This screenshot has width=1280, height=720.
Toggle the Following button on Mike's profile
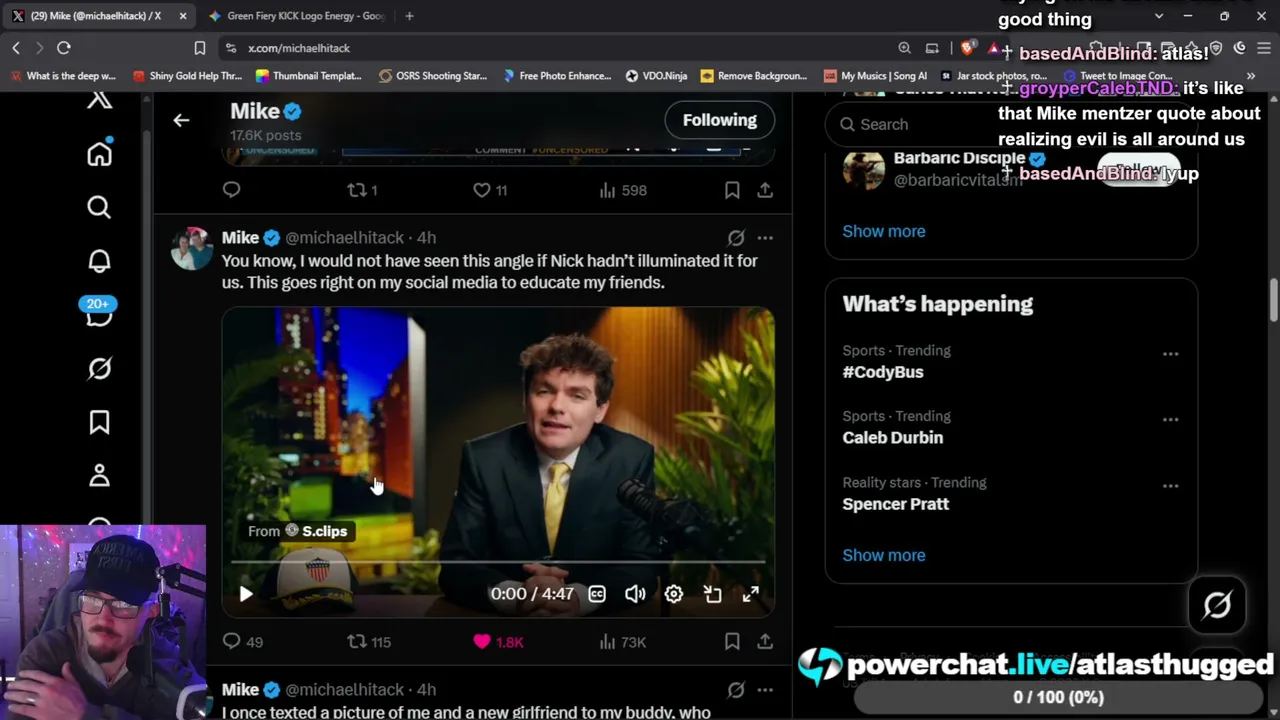coord(720,120)
